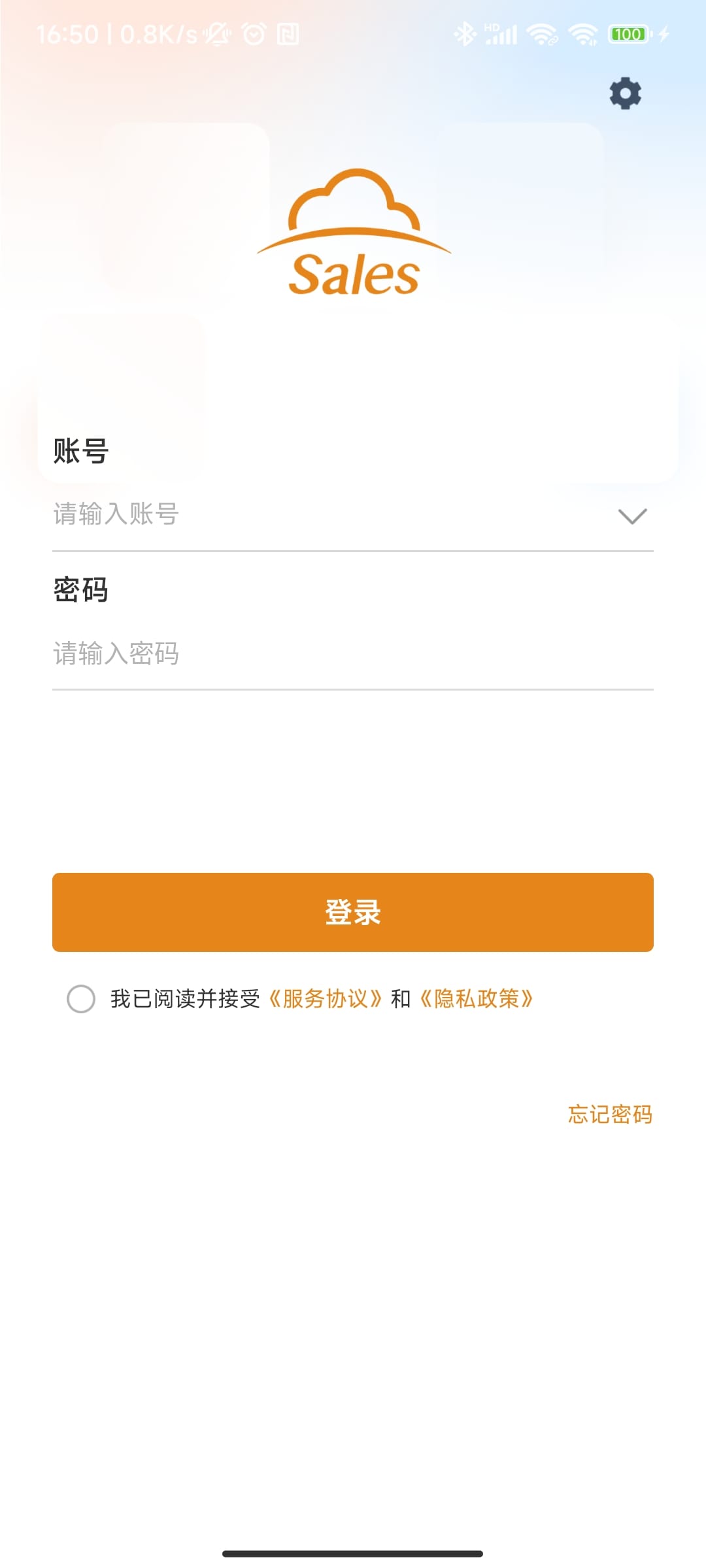Tap the 忘记密码 forgot password link
706x1568 pixels.
point(610,1114)
